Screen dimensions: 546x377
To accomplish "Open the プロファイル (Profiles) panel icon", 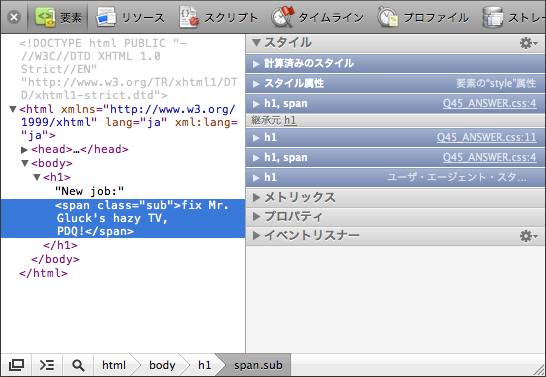I will 388,16.
